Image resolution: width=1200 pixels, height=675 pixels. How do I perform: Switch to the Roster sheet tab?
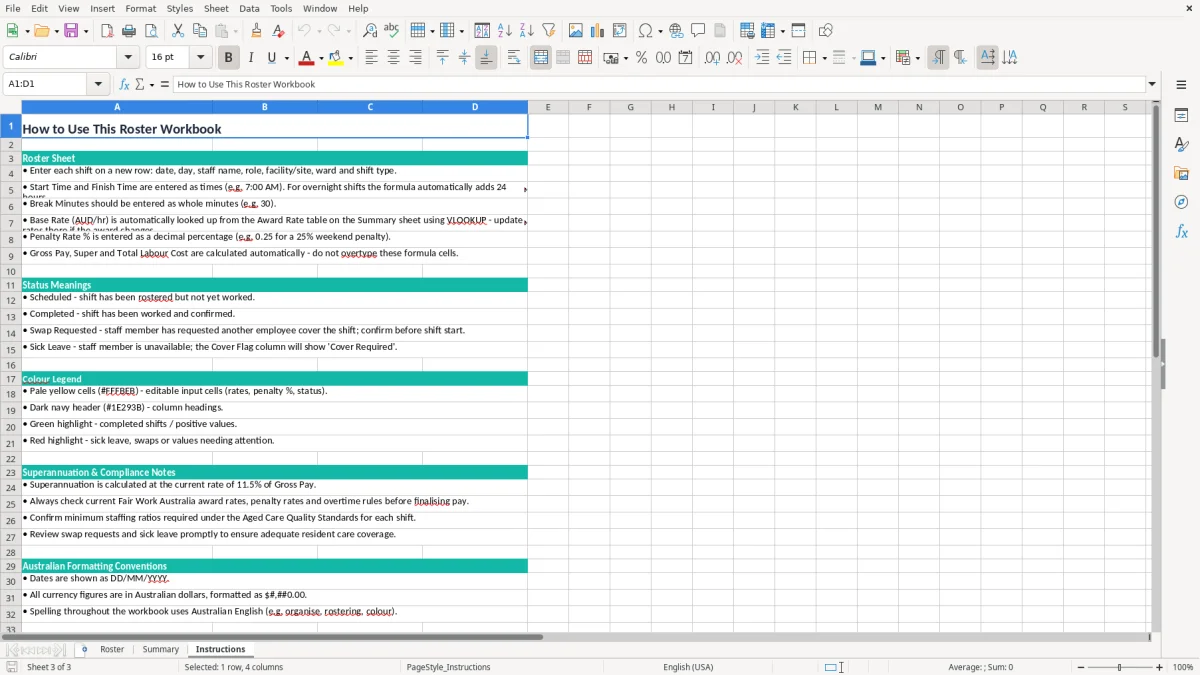(x=112, y=649)
